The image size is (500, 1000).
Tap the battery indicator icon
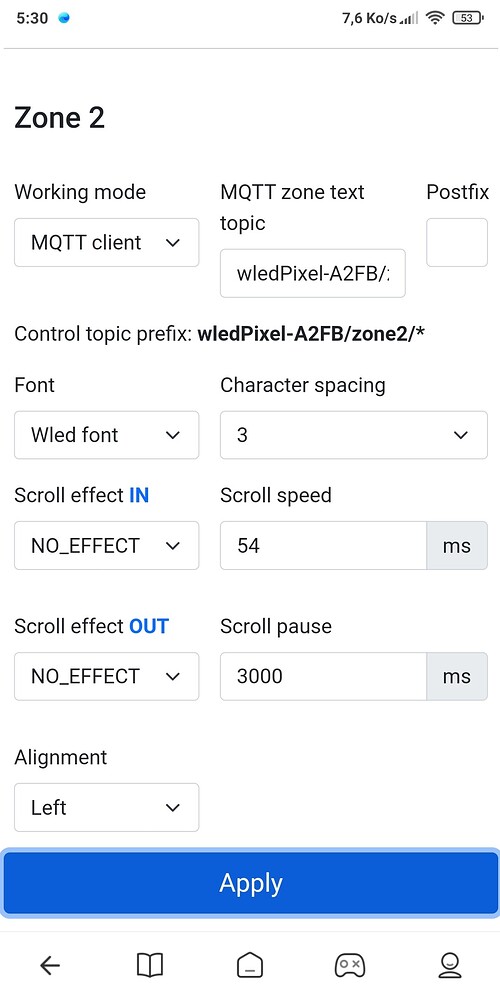tap(468, 18)
